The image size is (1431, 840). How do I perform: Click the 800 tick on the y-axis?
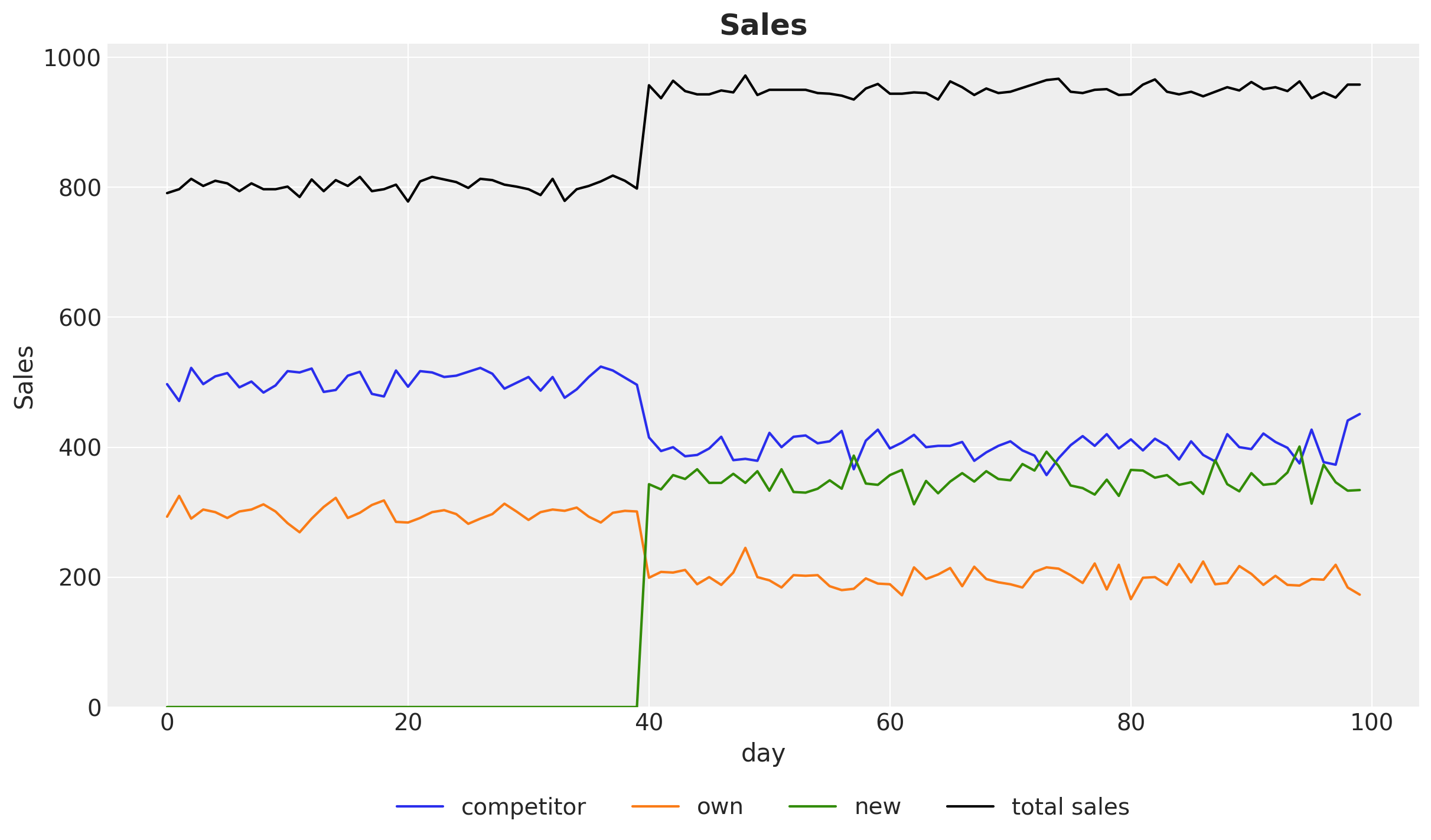80,188
